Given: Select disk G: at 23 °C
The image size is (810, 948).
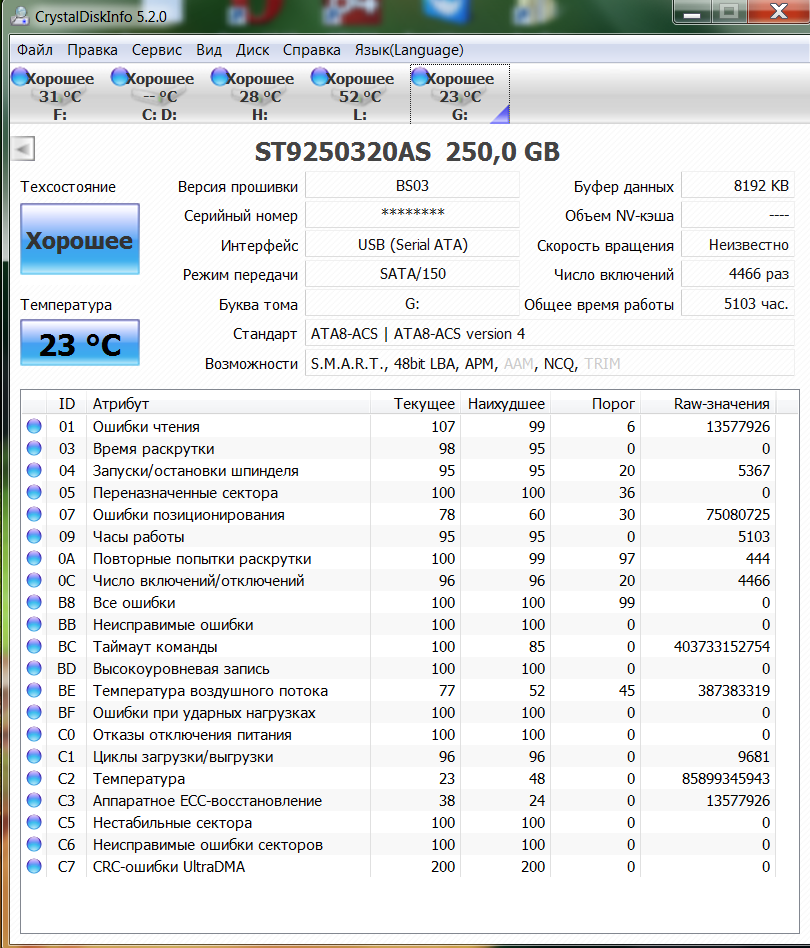Looking at the screenshot, I should coord(460,95).
